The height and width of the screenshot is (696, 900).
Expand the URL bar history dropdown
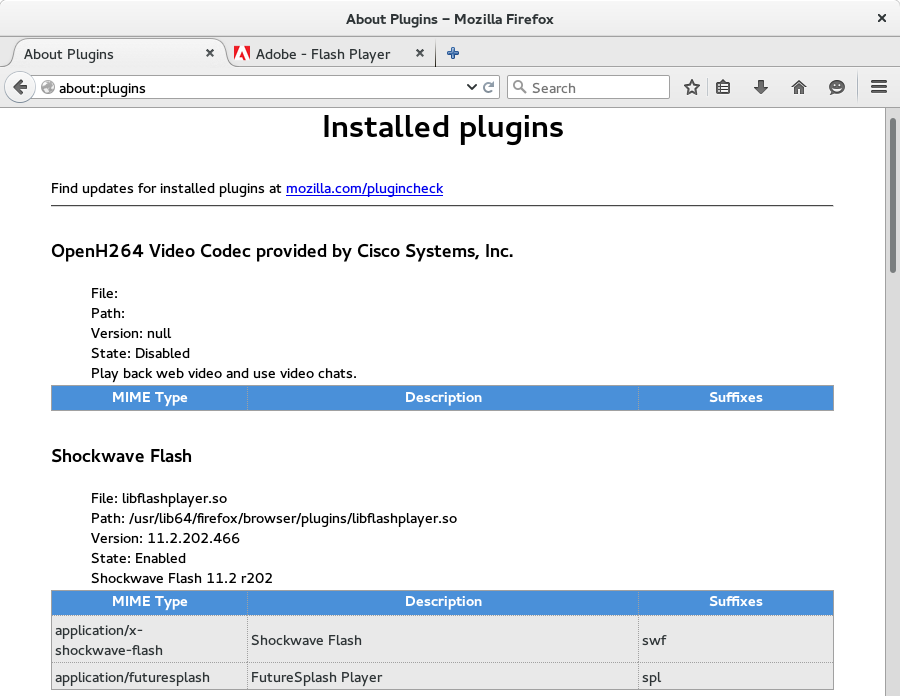(x=472, y=88)
